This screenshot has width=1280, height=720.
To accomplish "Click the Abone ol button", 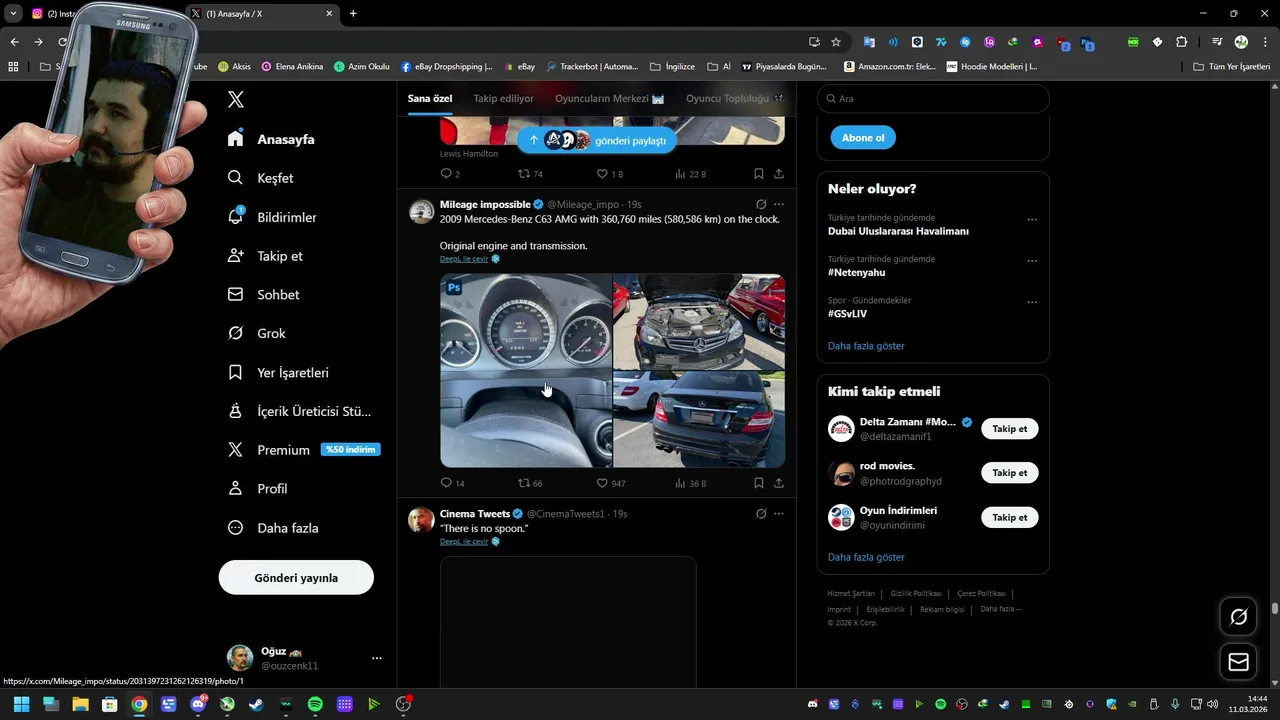I will click(863, 138).
